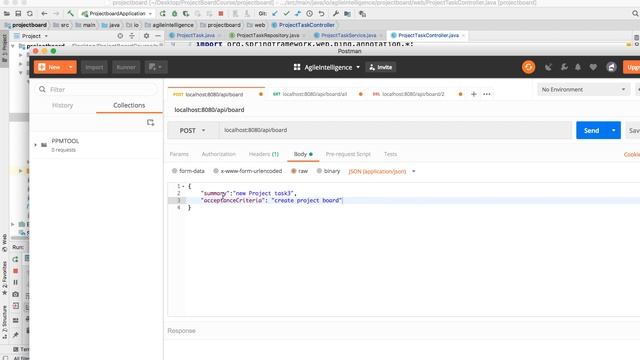Click the IntelliJ build hammer icon
Screen dimensions: 640x360
point(70,13)
